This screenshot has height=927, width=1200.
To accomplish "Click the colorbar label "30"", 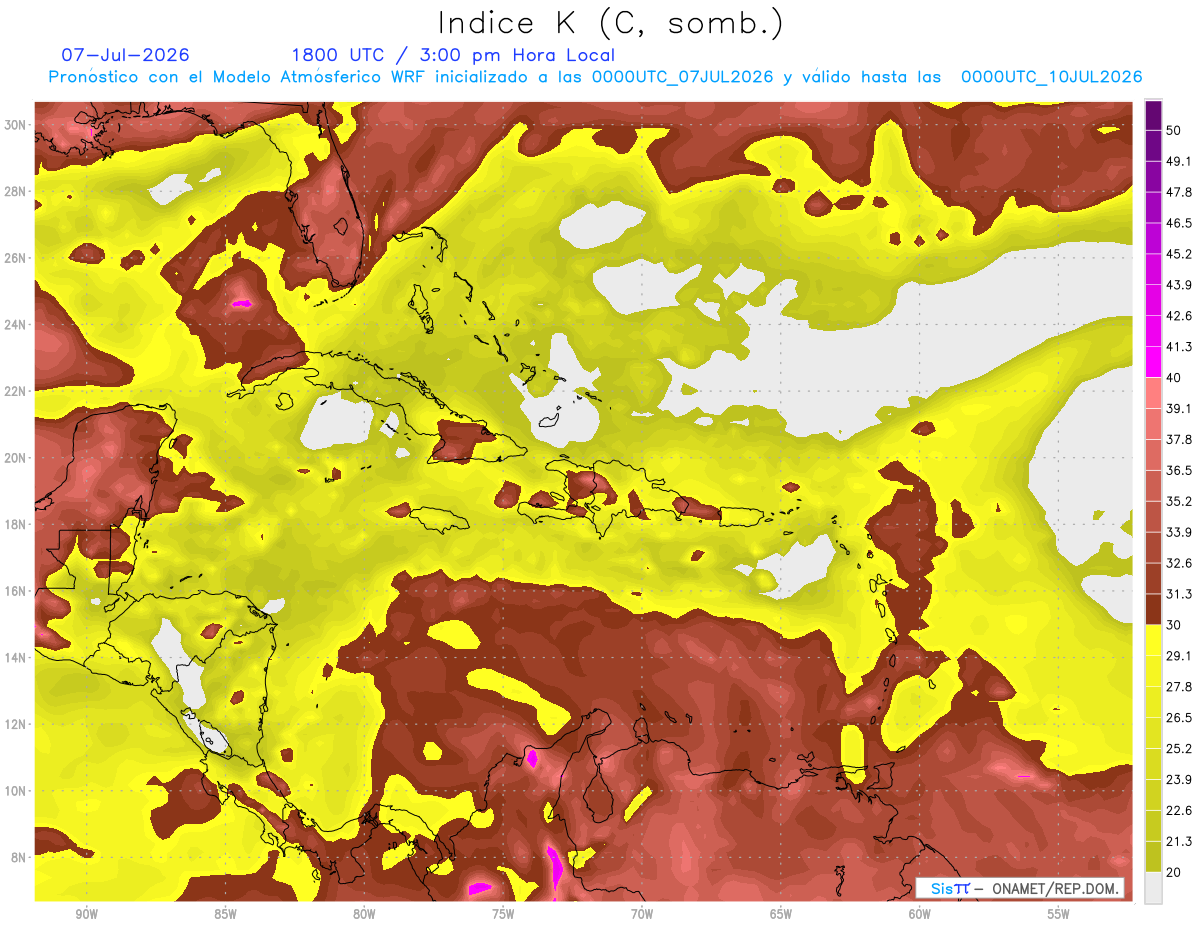I will point(1175,625).
